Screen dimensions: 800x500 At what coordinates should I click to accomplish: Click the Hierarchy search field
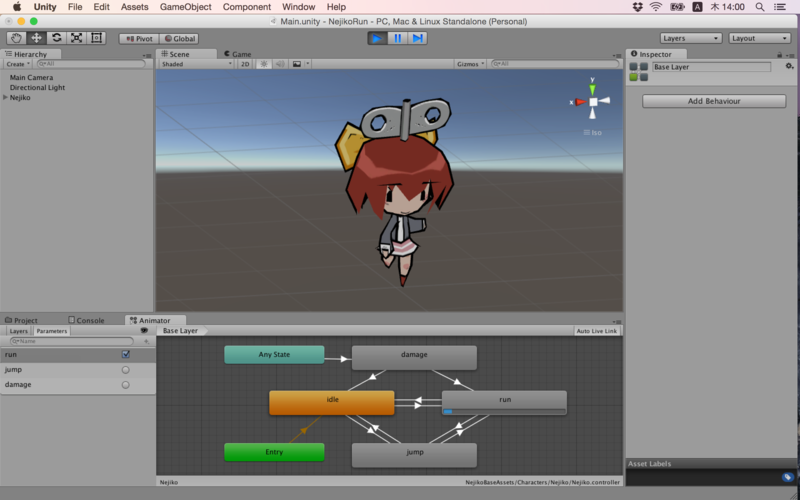point(91,64)
